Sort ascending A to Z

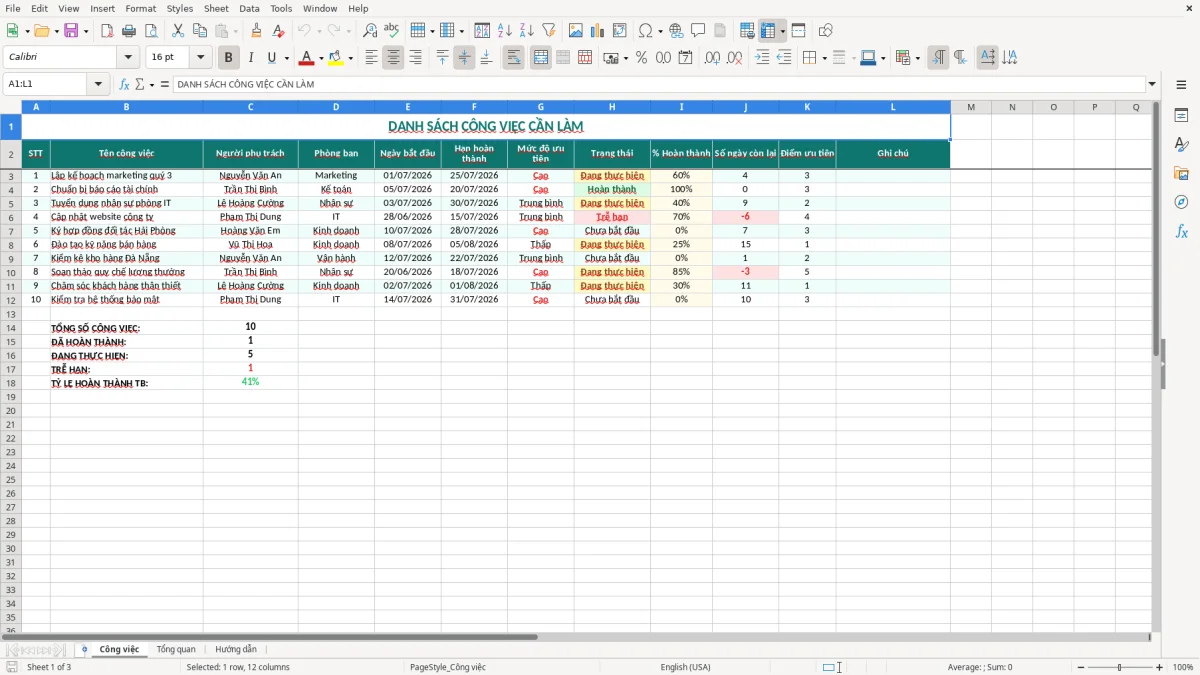[504, 31]
